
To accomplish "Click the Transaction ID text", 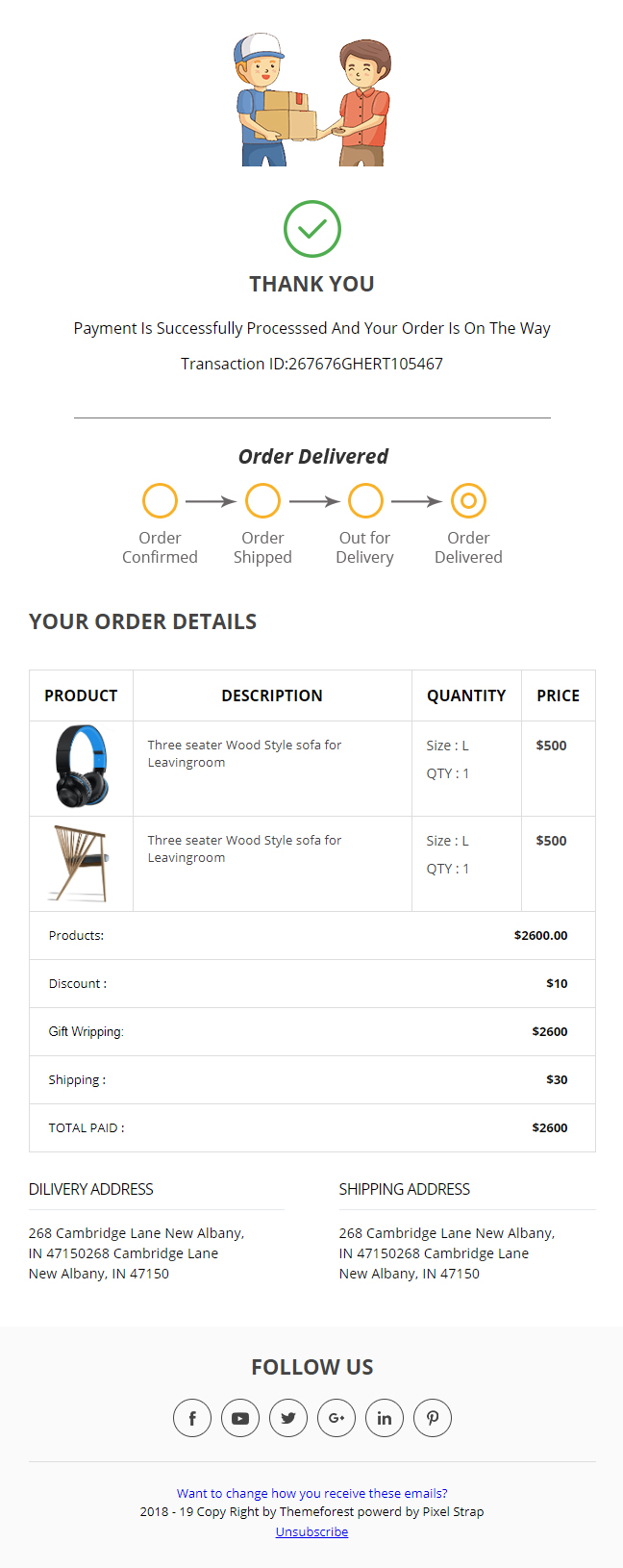I will (312, 364).
